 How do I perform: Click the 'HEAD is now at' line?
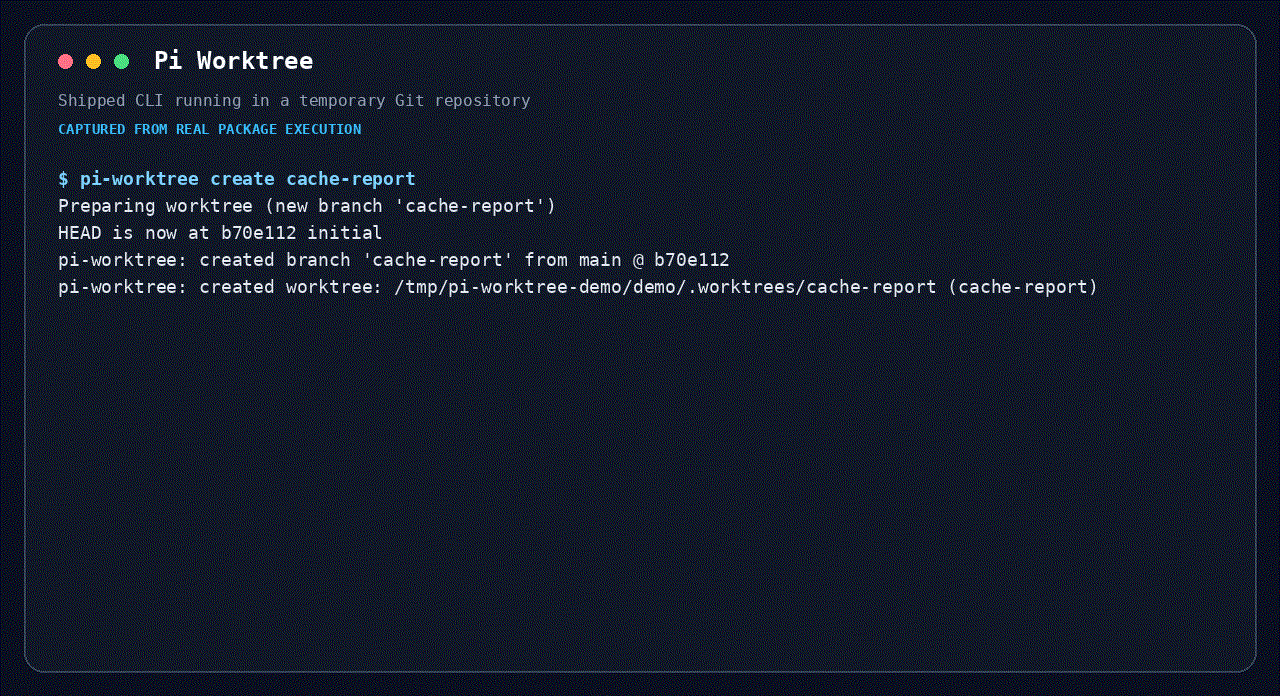click(220, 233)
